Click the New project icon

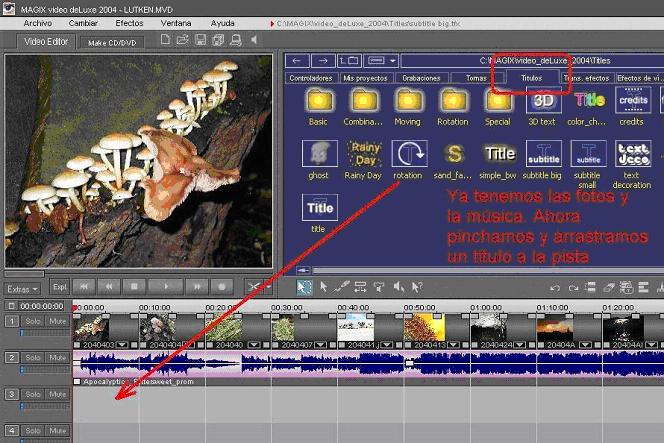click(x=166, y=40)
